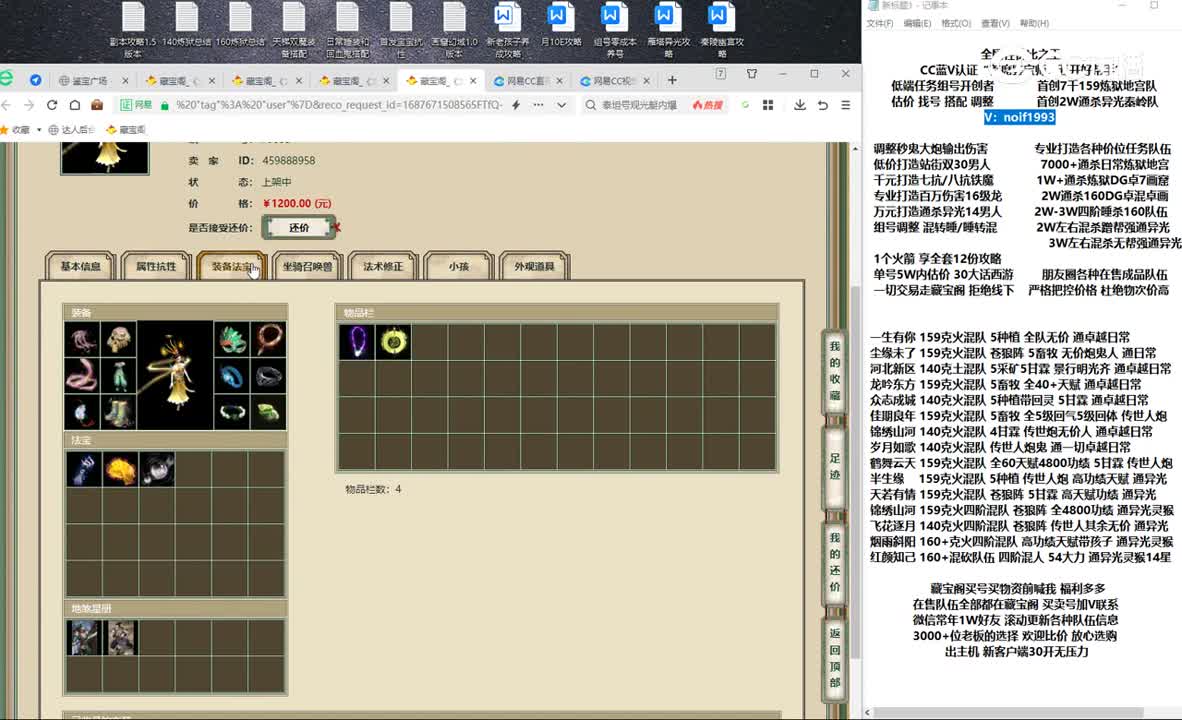Open the boots equipment icon
Image resolution: width=1182 pixels, height=720 pixels.
118,412
